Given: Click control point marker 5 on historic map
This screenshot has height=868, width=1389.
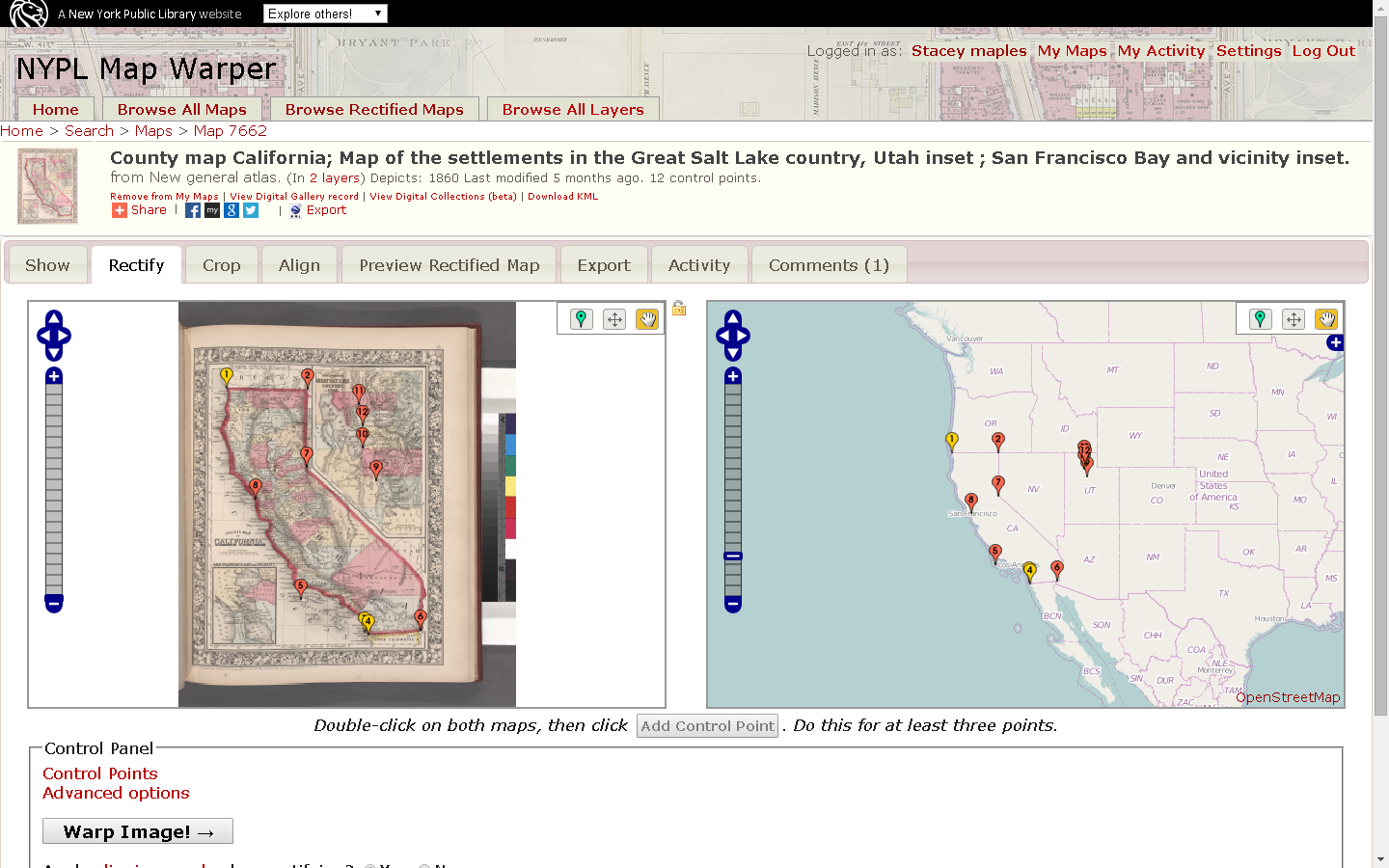Looking at the screenshot, I should (x=301, y=587).
